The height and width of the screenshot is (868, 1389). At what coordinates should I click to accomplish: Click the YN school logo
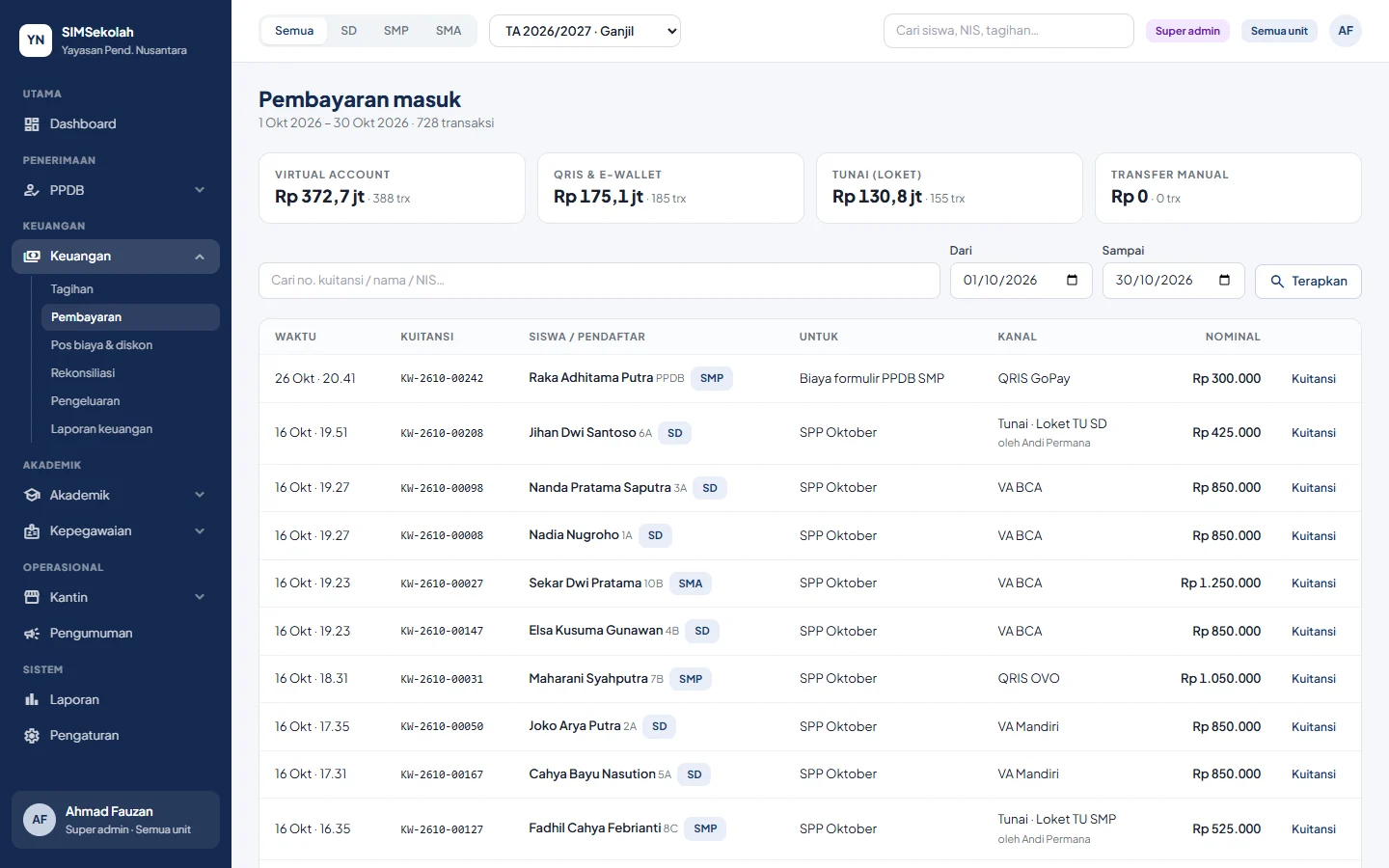coord(36,41)
